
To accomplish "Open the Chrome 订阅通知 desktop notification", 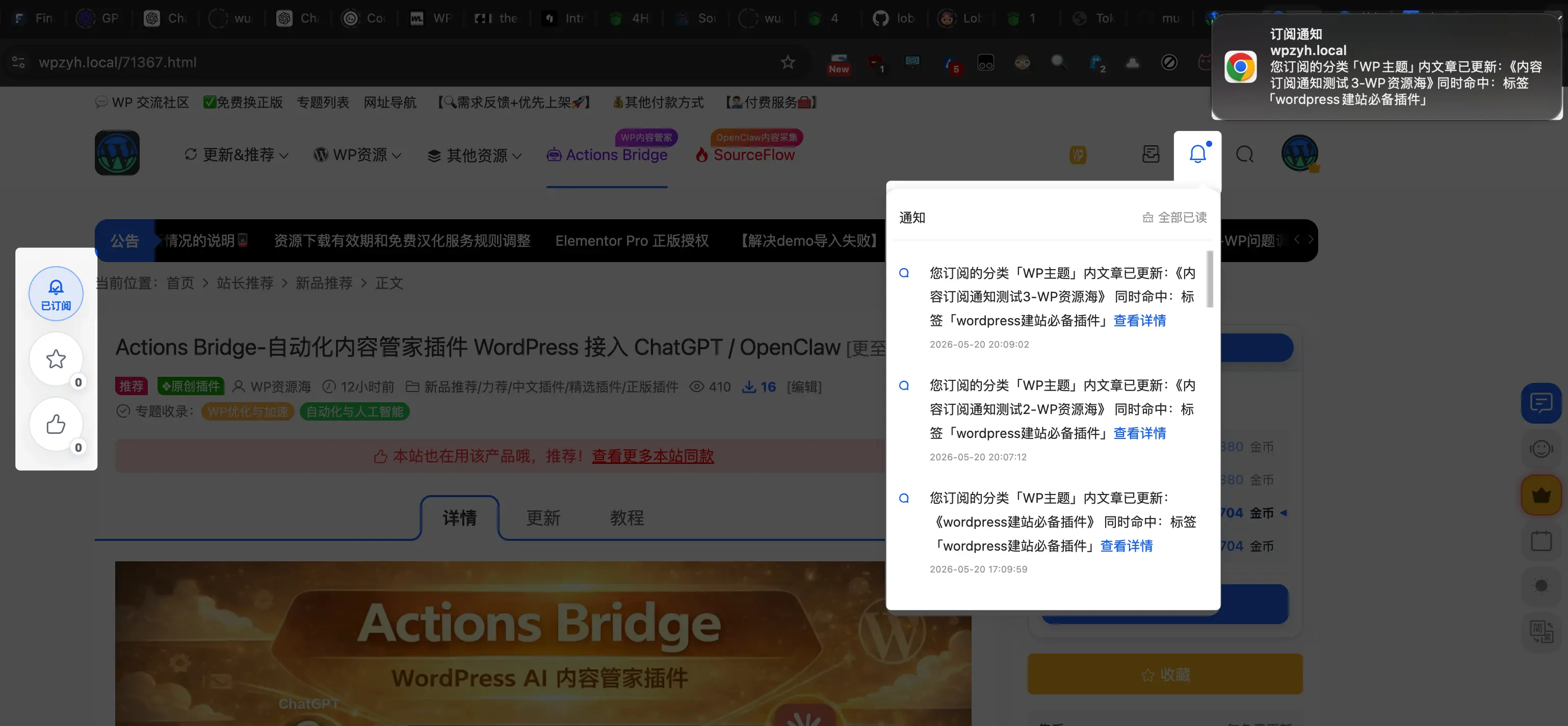I will 1386,67.
